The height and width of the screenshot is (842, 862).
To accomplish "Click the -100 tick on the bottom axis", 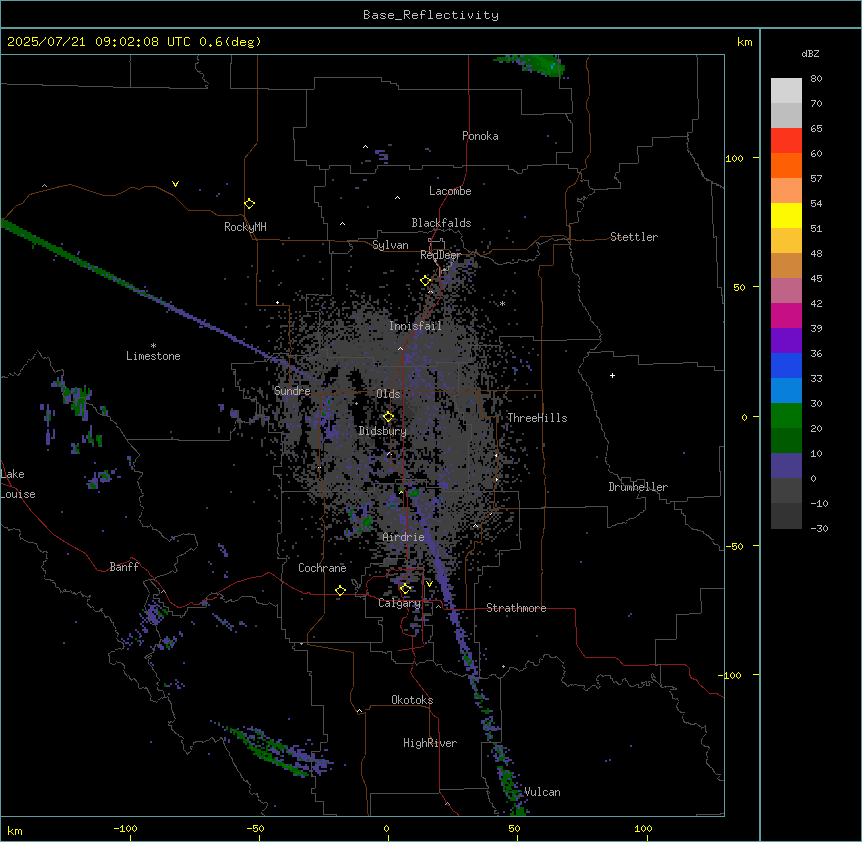I will click(125, 828).
